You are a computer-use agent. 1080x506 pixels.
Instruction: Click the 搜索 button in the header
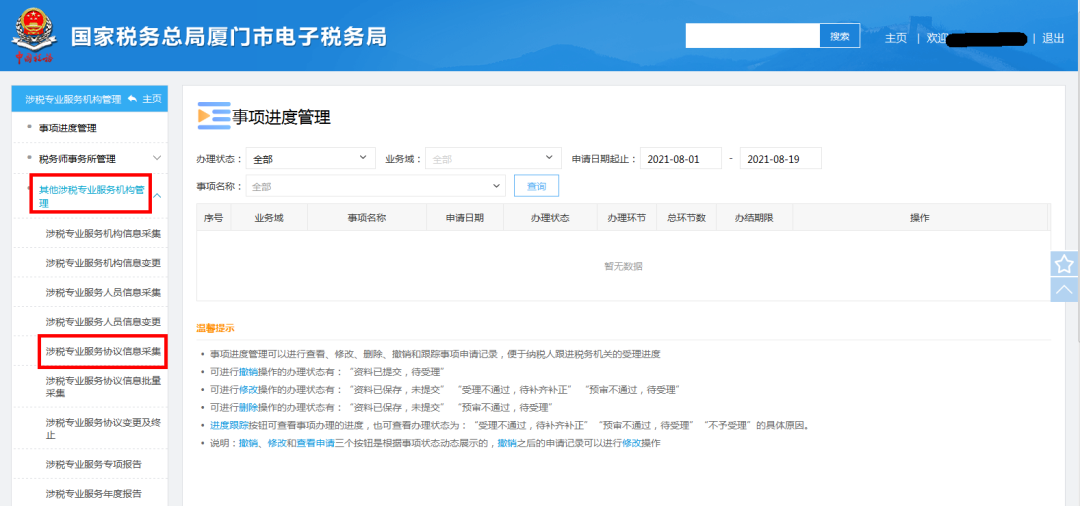(x=840, y=36)
